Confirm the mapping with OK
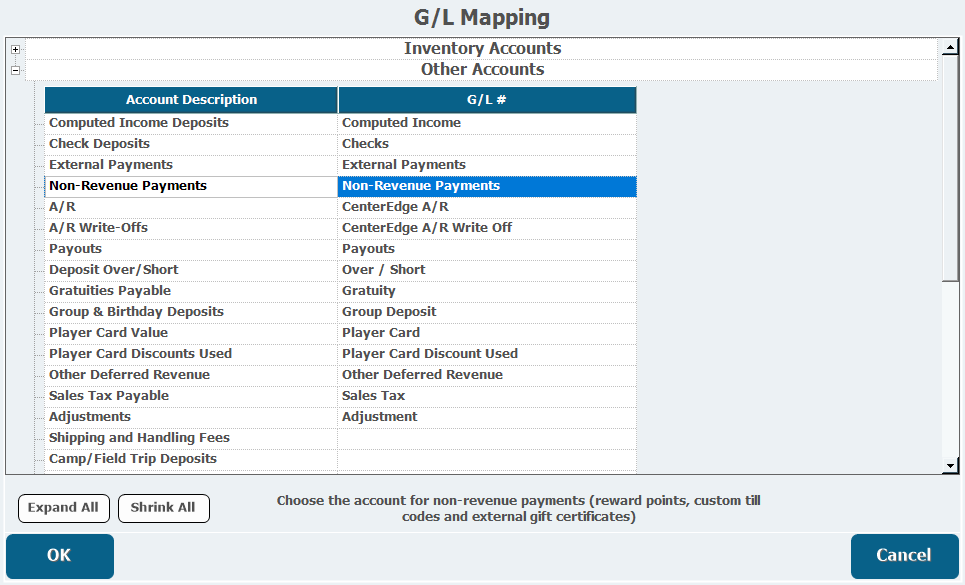Viewport: 965px width, 585px height. click(x=60, y=556)
